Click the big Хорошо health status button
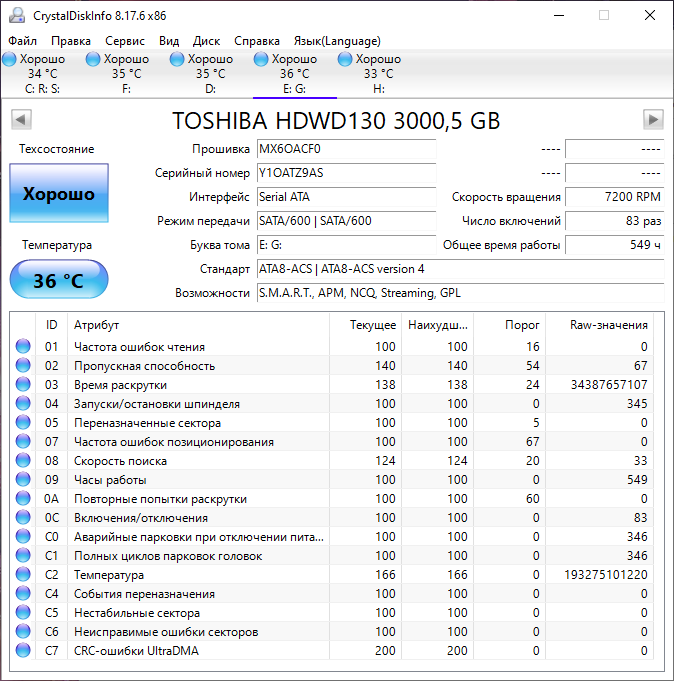Viewport: 674px width, 681px height. 59,193
